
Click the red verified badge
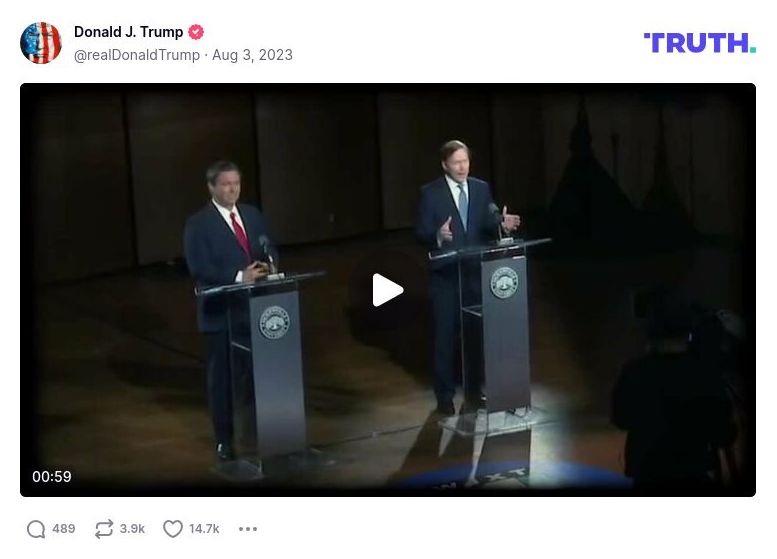pos(196,32)
